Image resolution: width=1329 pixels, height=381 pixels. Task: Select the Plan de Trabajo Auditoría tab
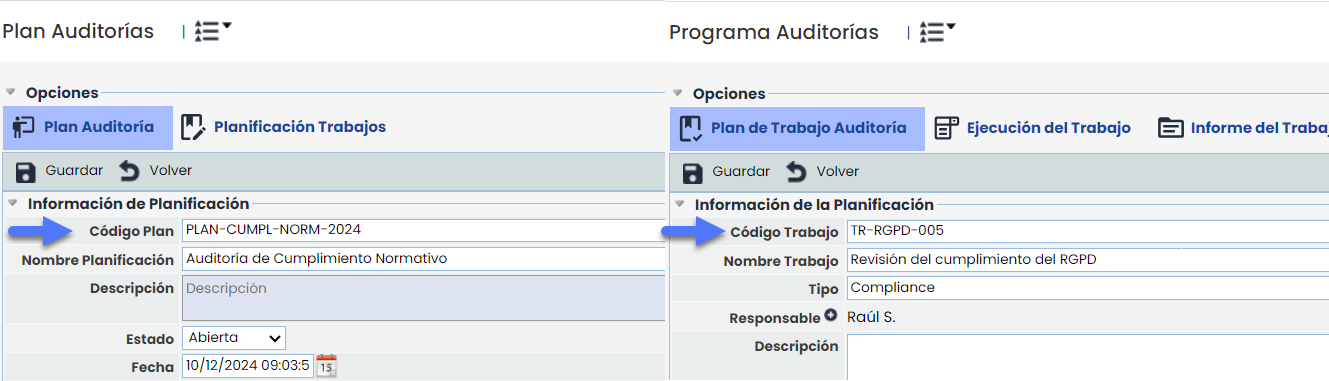pos(797,128)
